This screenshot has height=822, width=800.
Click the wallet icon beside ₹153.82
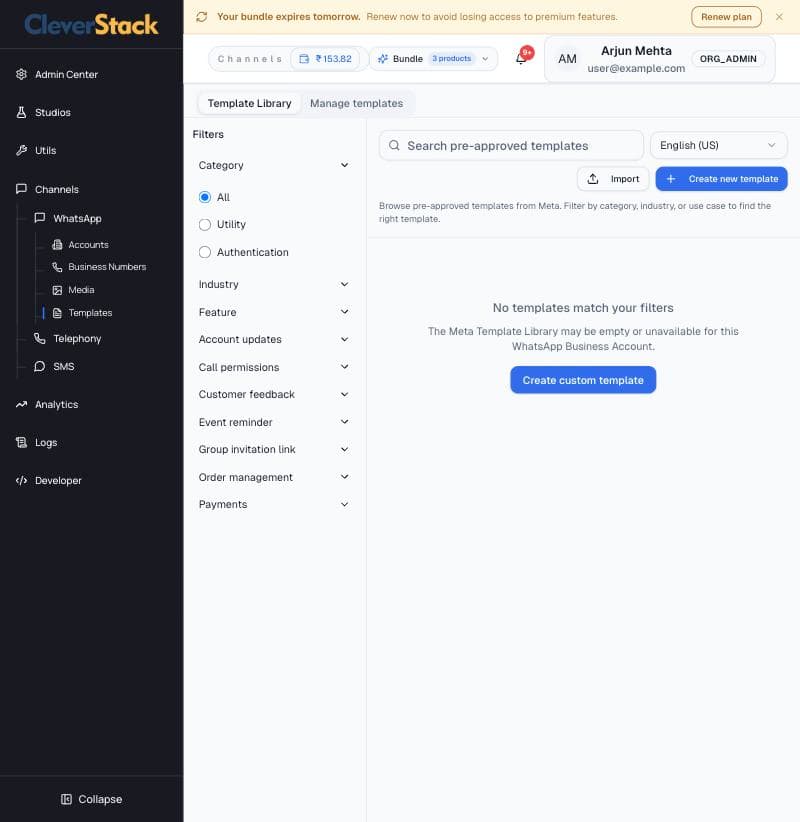(304, 59)
